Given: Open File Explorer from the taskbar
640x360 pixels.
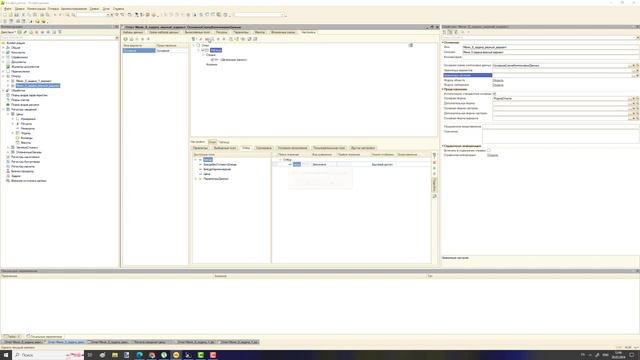Looking at the screenshot, I should [x=115, y=355].
